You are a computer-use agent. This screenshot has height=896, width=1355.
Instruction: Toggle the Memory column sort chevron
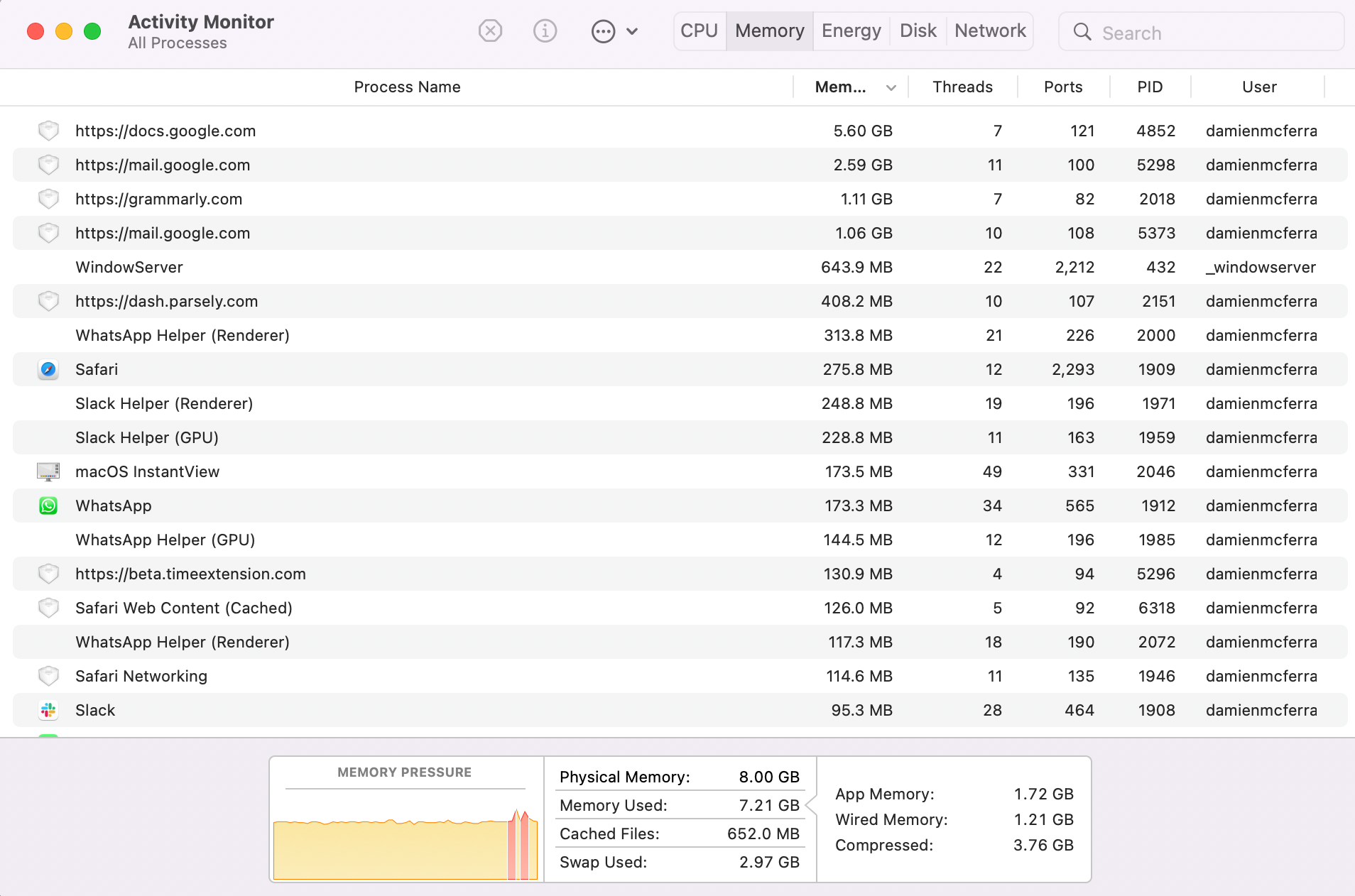[891, 87]
